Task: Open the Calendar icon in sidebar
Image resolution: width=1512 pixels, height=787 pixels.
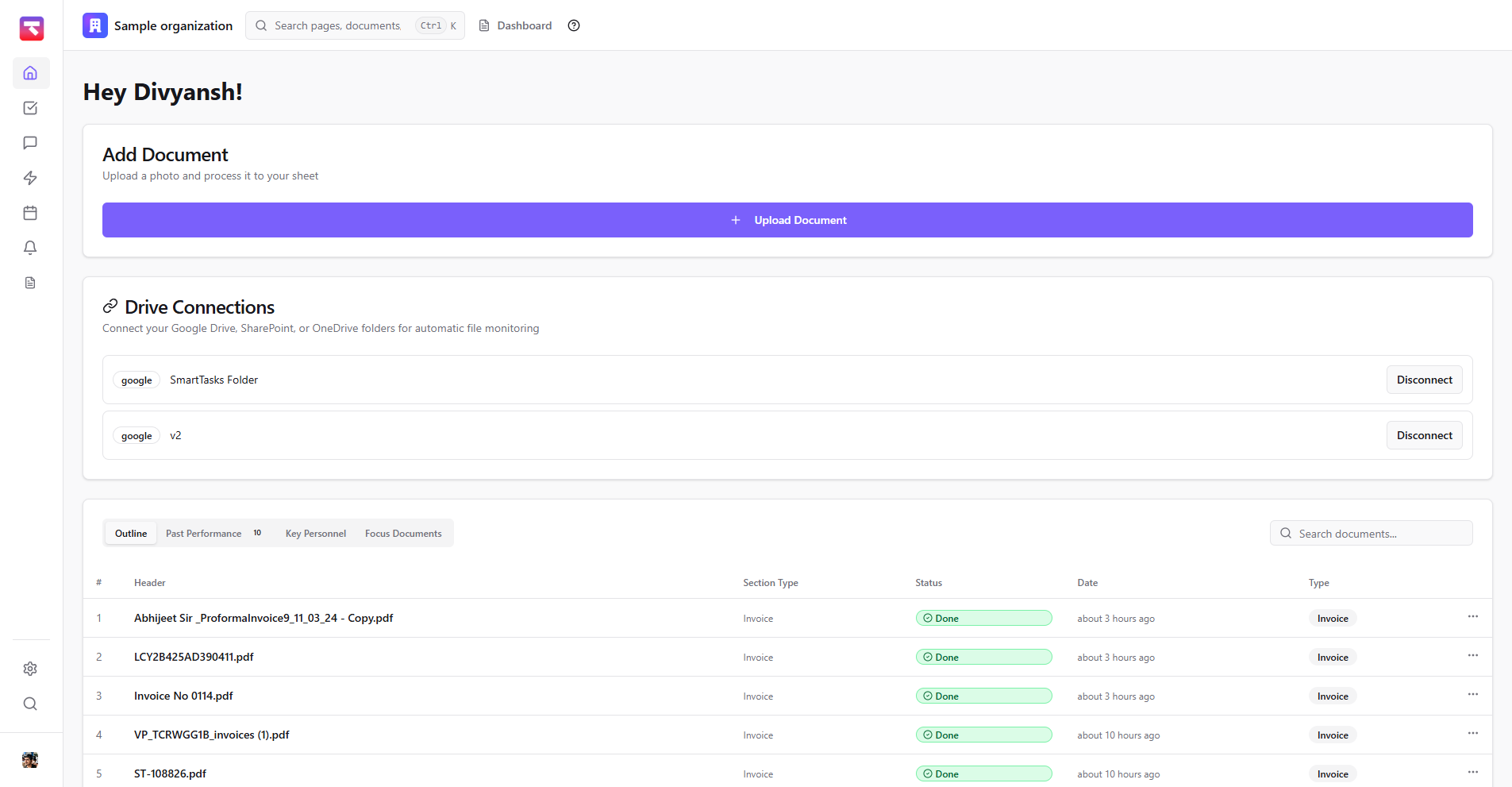Action: point(30,213)
